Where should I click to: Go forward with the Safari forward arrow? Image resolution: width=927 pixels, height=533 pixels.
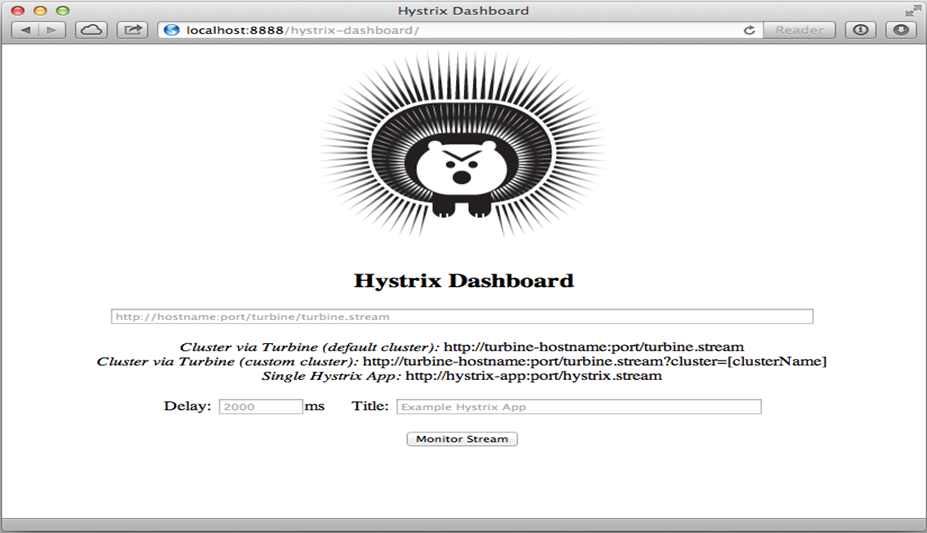point(52,30)
